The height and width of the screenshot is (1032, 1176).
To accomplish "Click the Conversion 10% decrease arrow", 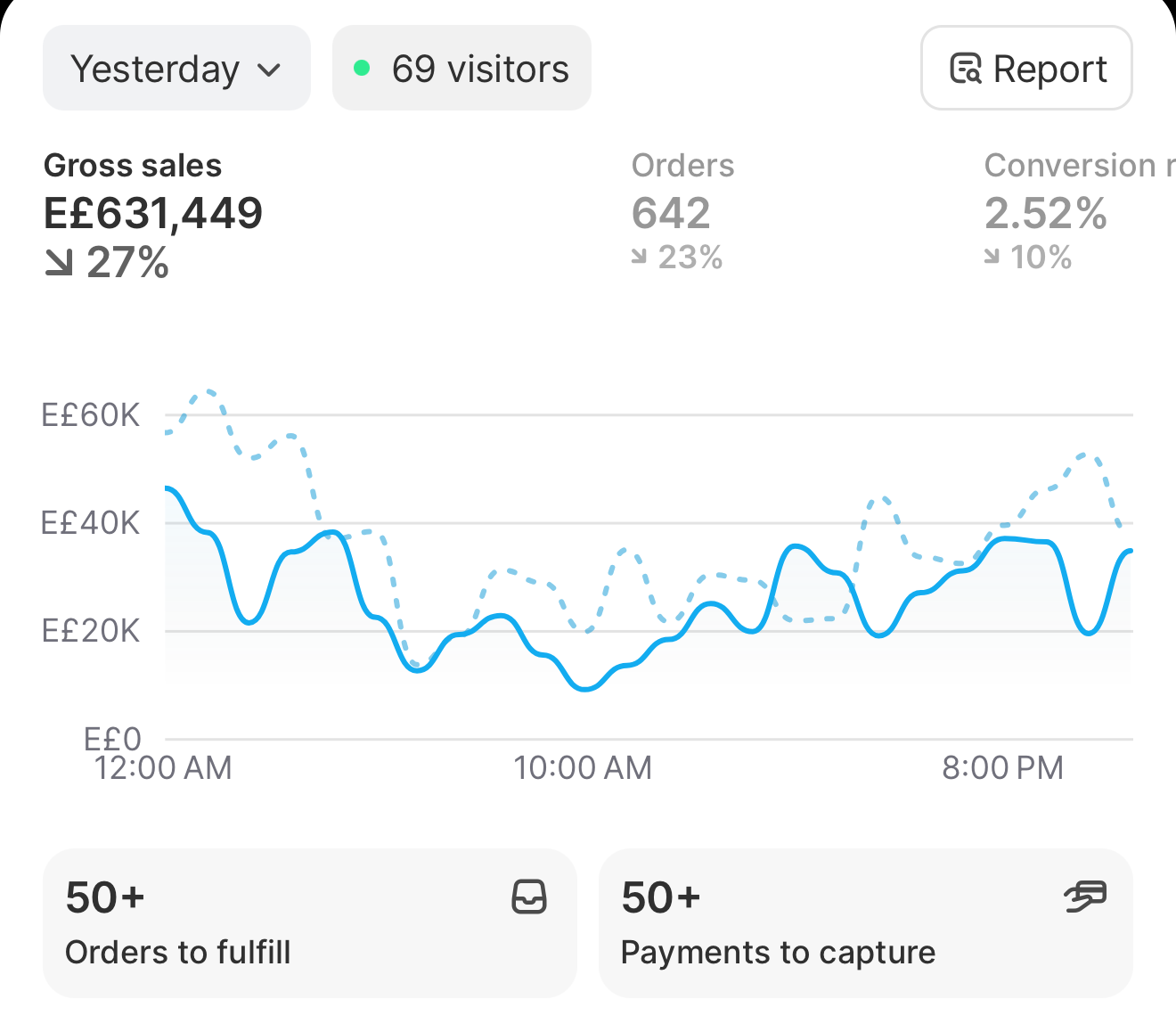I will point(992,257).
